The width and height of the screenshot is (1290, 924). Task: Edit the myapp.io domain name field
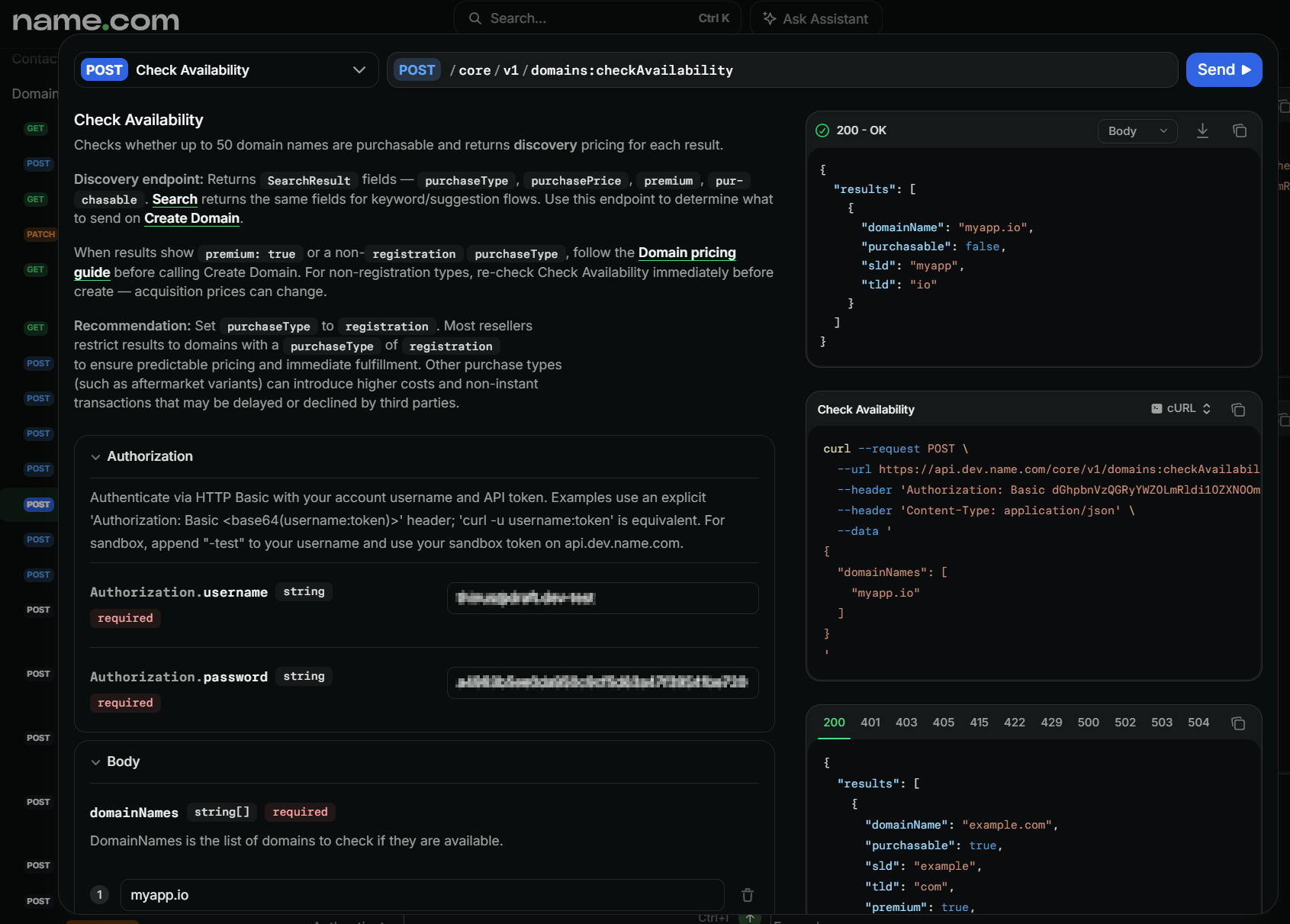[x=422, y=895]
